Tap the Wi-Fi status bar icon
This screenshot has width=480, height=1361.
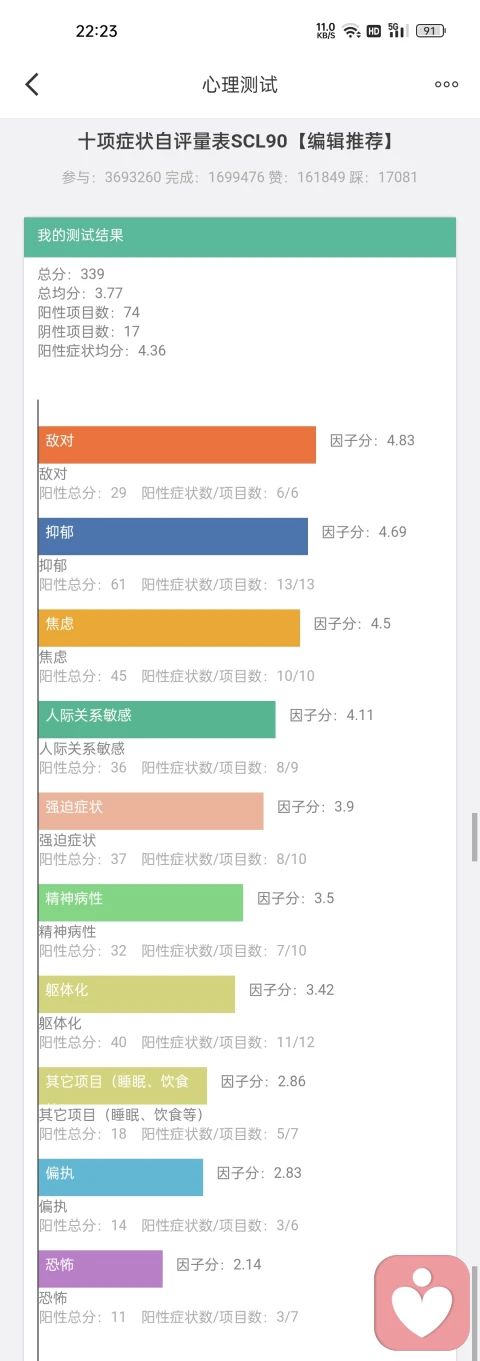point(350,31)
